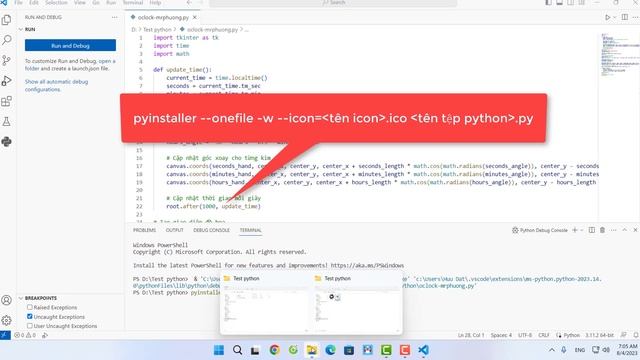Open Windows taskbar Search
Viewport: 640px width, 360px height.
237,350
